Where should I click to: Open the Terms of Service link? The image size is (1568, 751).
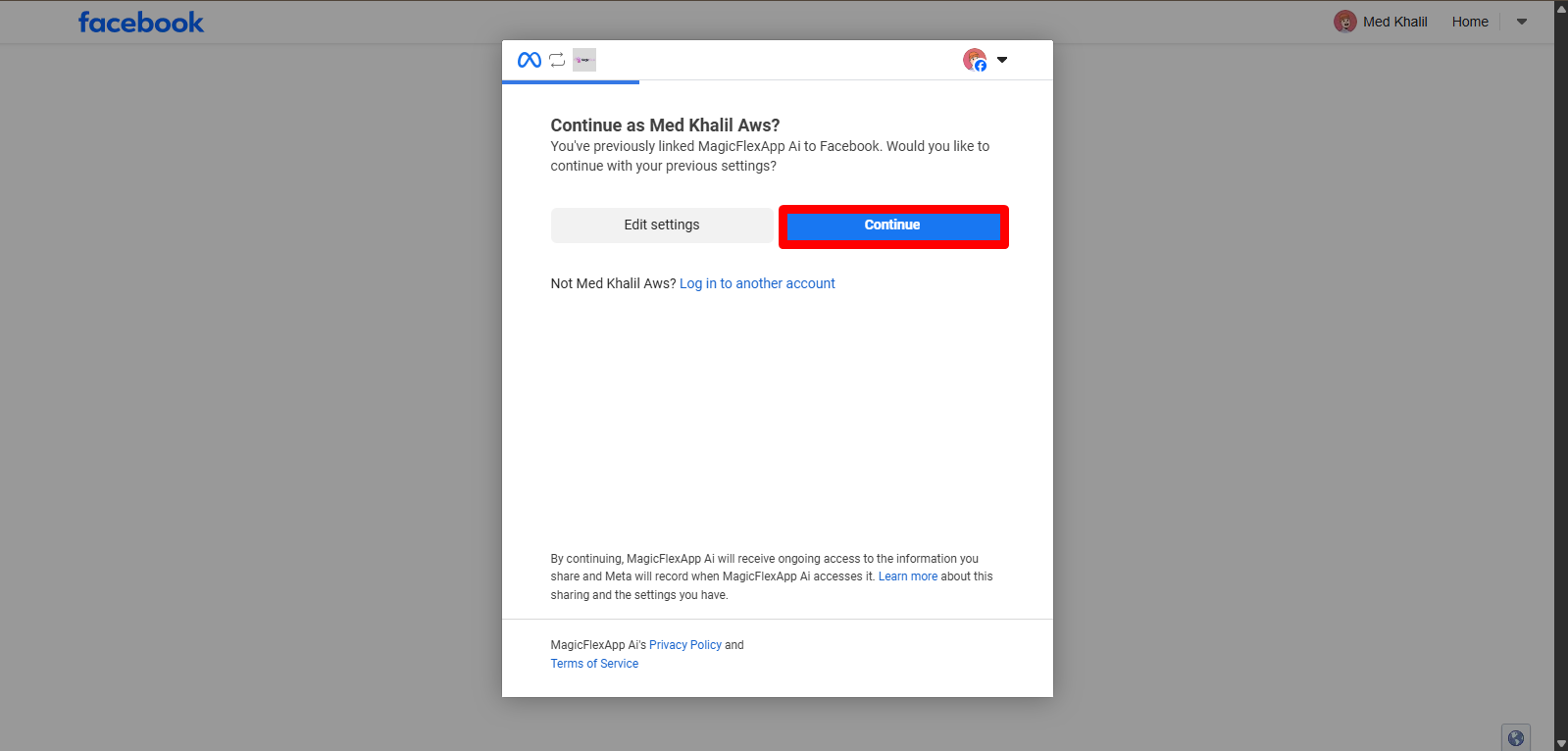(594, 664)
